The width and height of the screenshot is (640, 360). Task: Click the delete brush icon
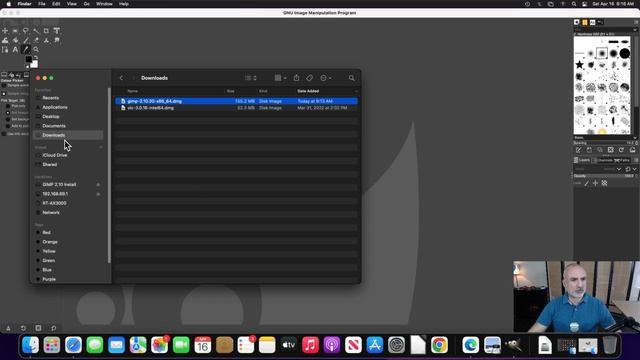(611, 150)
